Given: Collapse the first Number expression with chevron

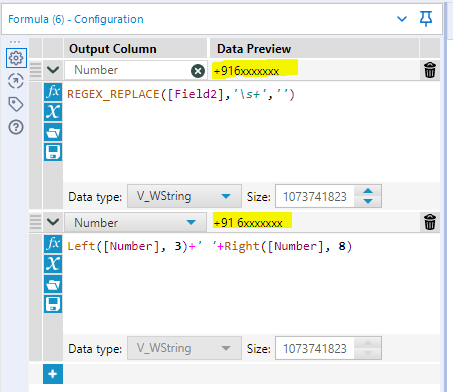Looking at the screenshot, I should coord(53,70).
